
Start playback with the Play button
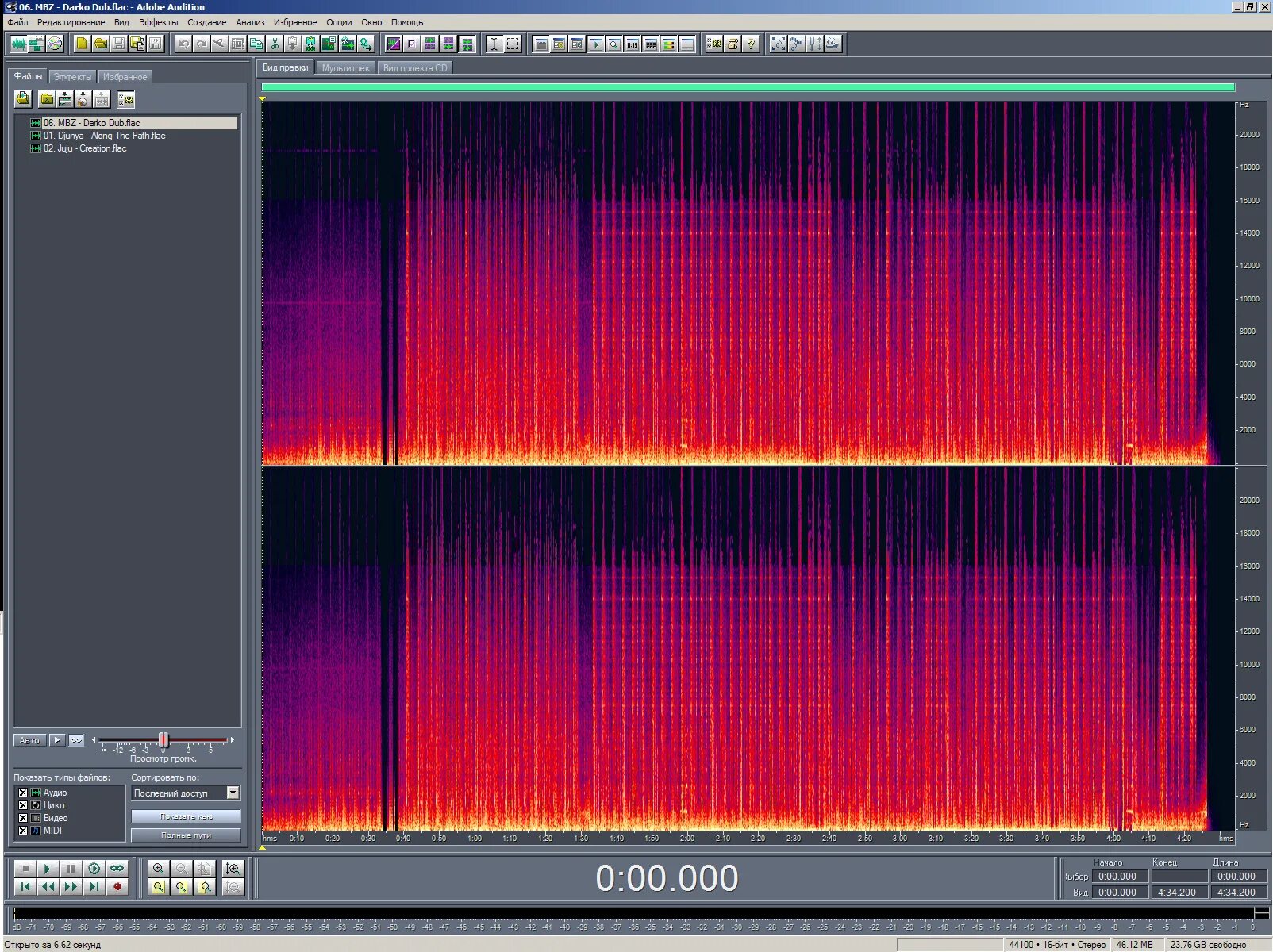coord(48,869)
